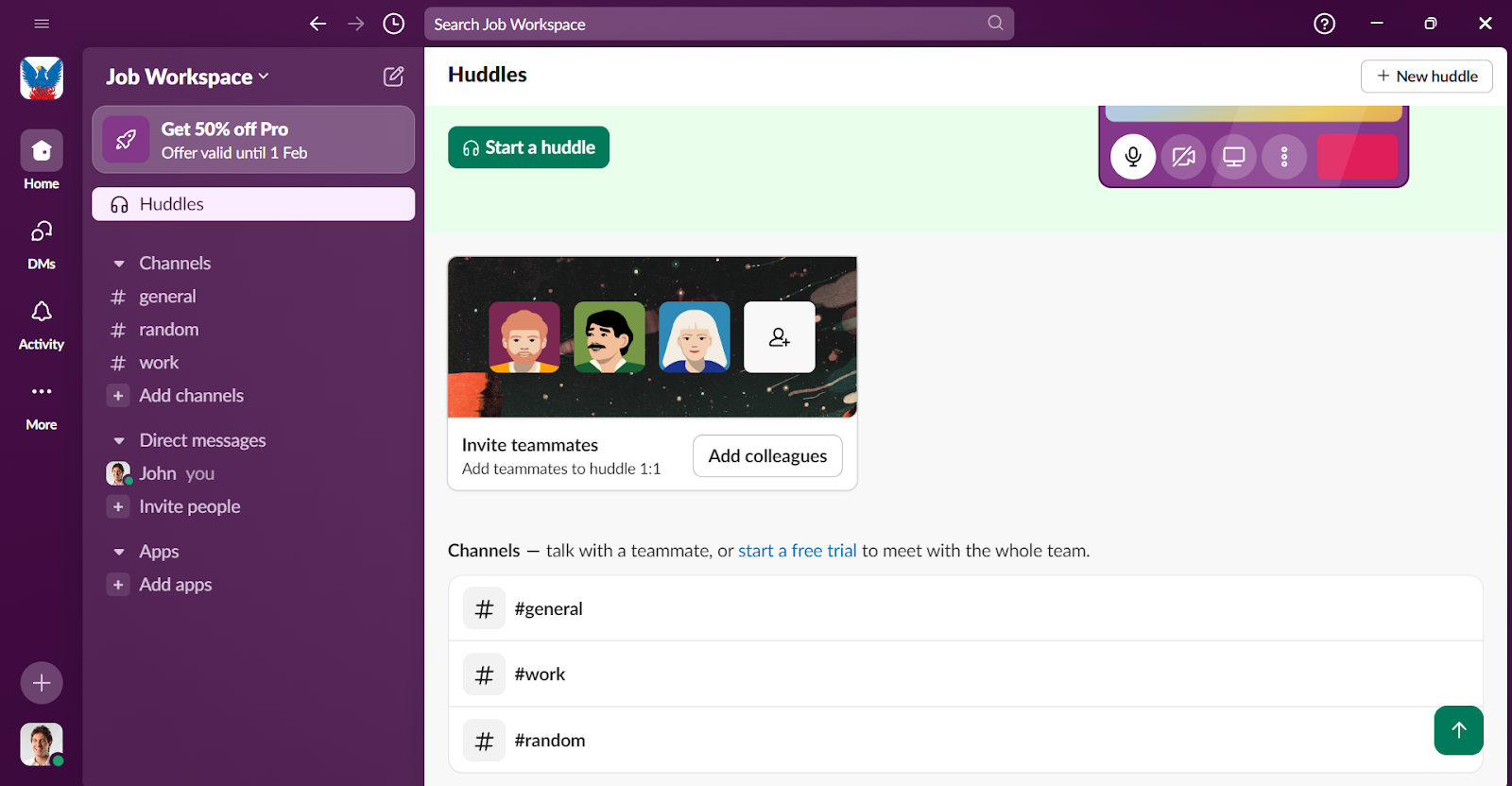Viewport: 1512px width, 786px height.
Task: Open the Job Workspace dropdown menu
Action: tap(187, 77)
